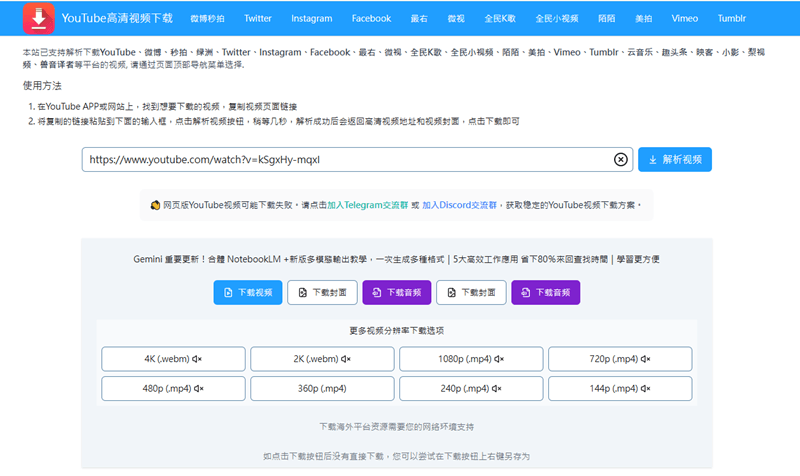Download the 480p (.mp4) version
The height and width of the screenshot is (476, 800).
[x=173, y=389]
